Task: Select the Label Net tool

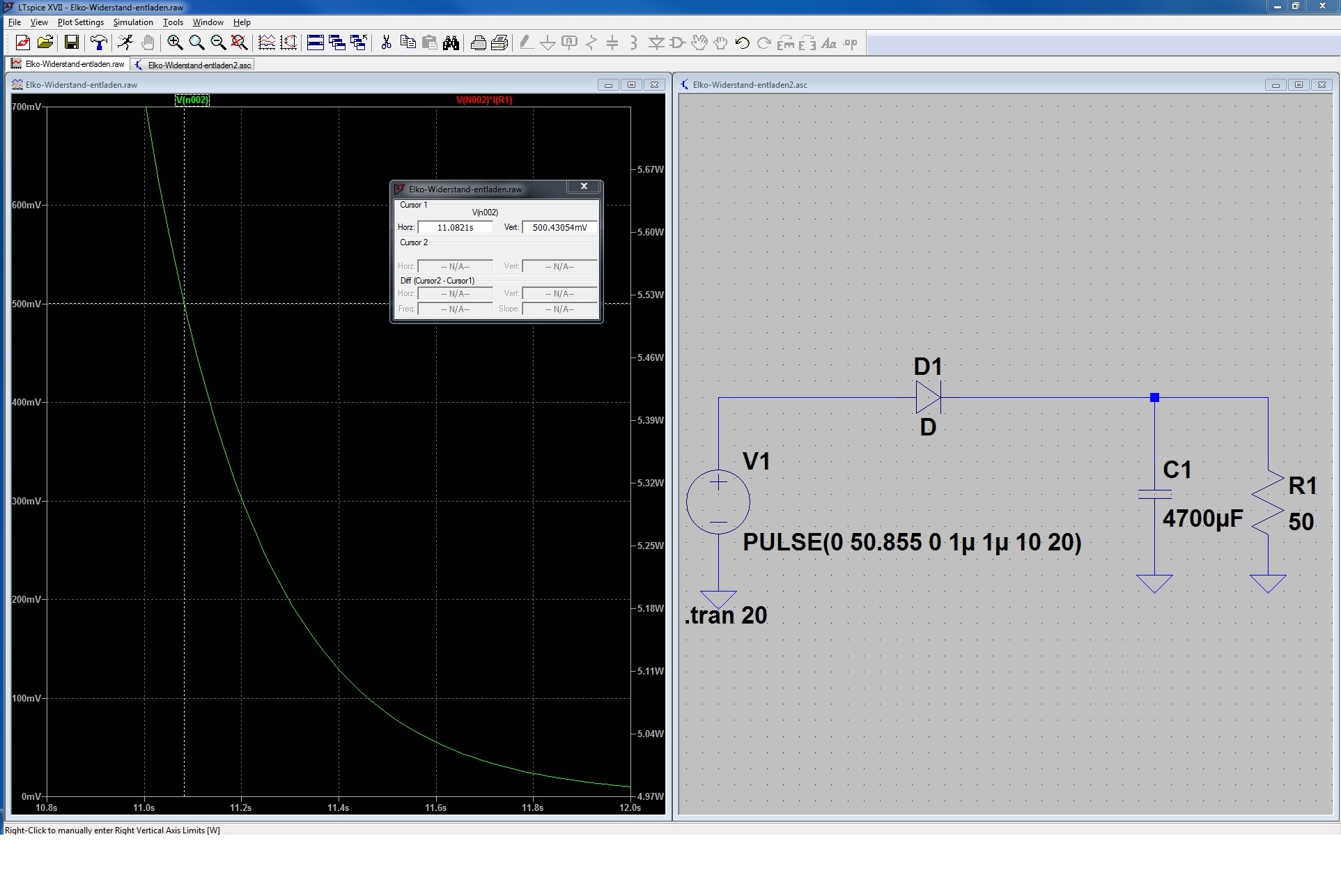Action: point(570,43)
